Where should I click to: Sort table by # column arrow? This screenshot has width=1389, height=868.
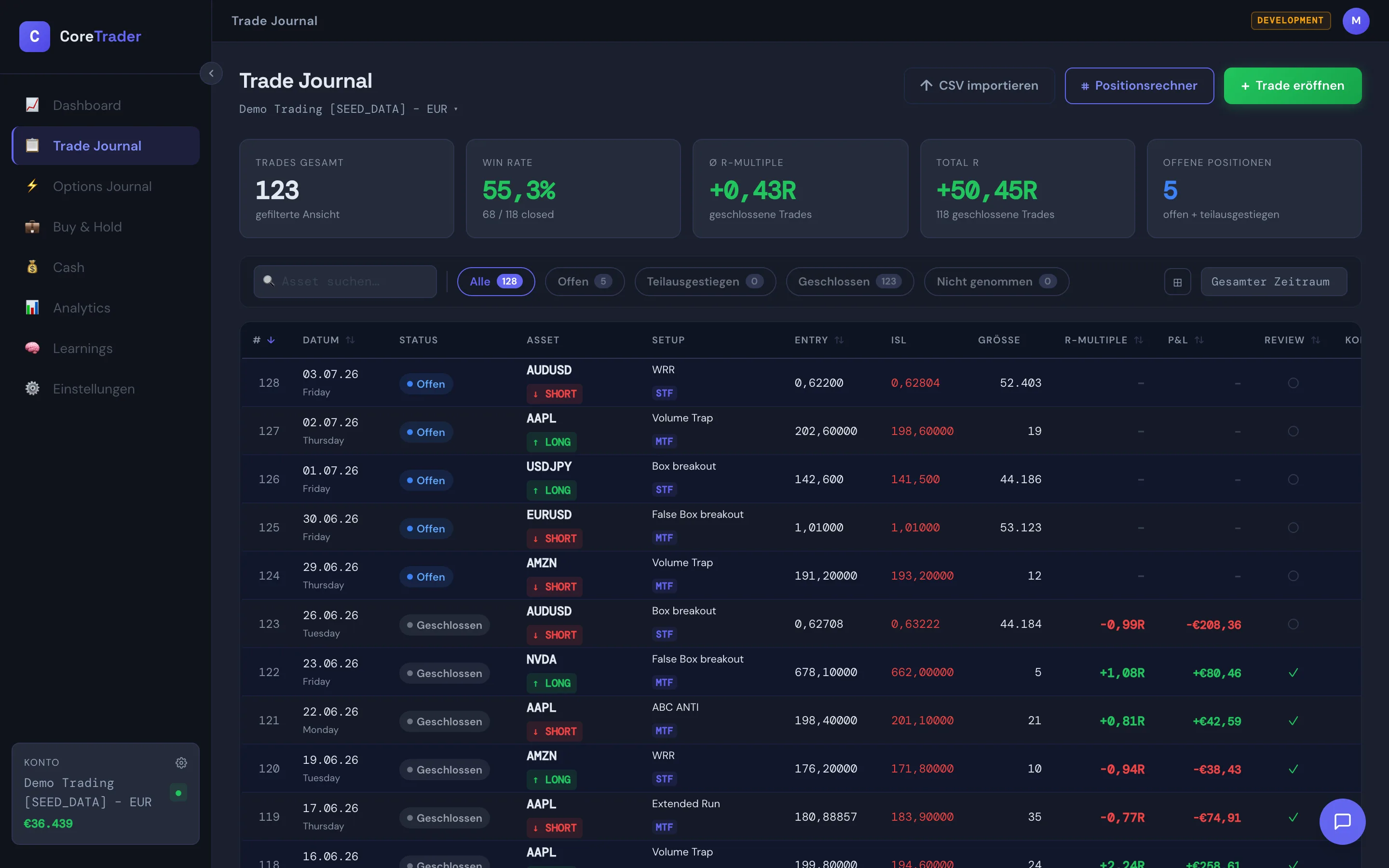(271, 340)
